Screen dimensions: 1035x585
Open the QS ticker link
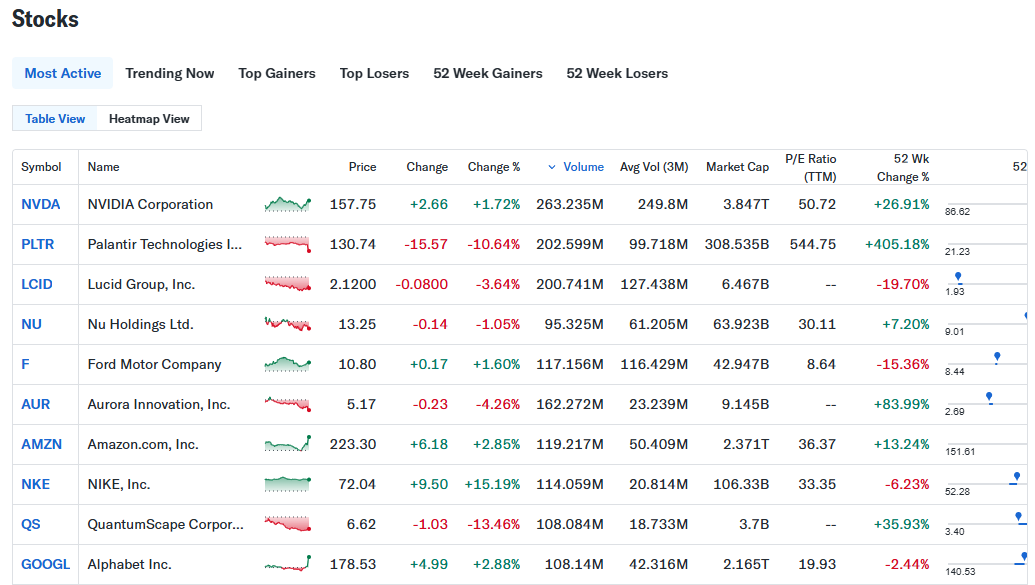(x=30, y=524)
